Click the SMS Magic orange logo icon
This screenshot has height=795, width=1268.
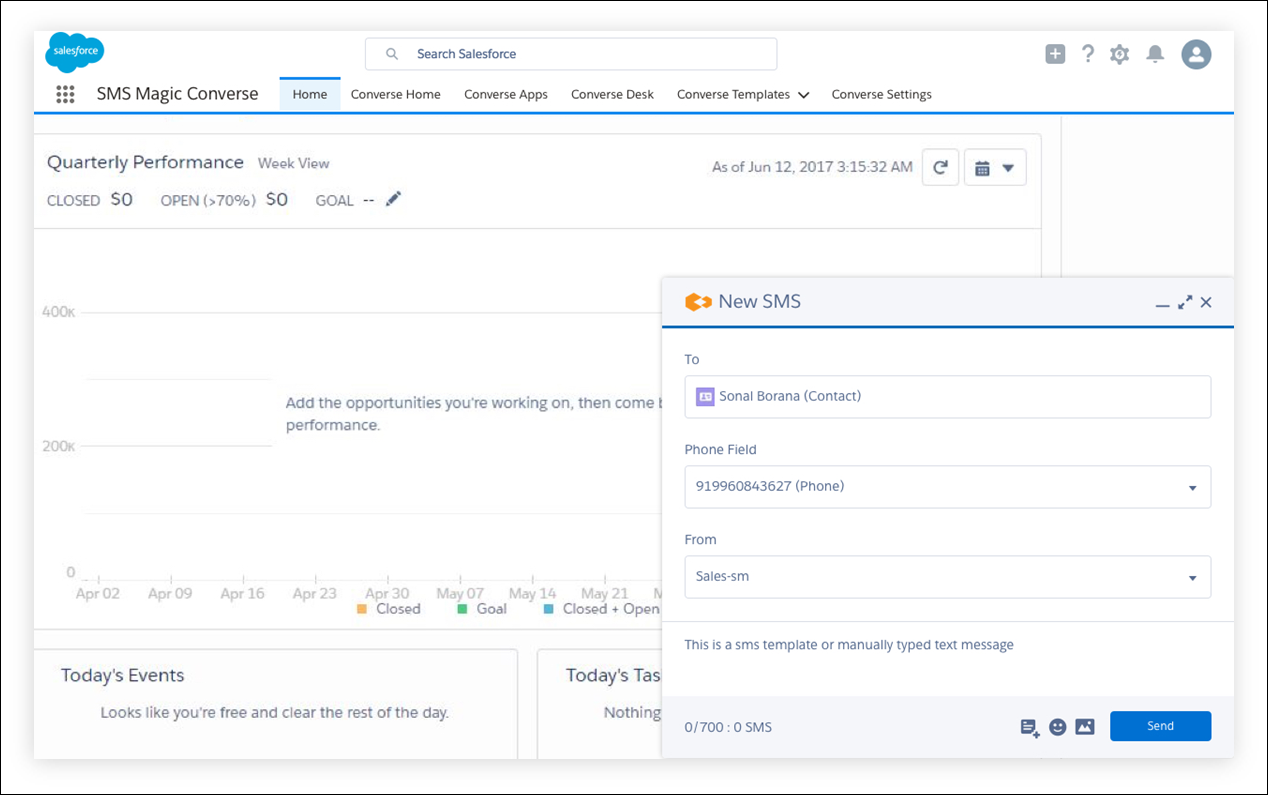pyautogui.click(x=697, y=302)
